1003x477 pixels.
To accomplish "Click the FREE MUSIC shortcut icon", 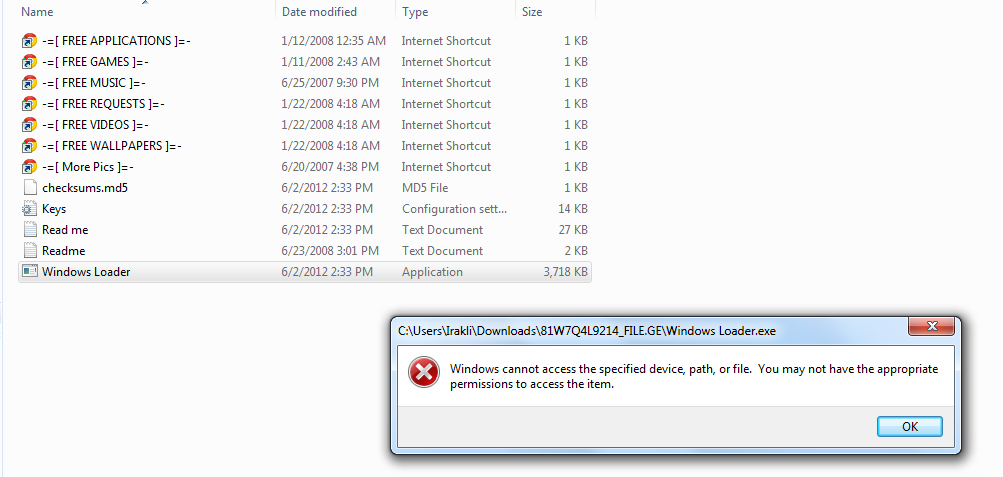I will [29, 83].
